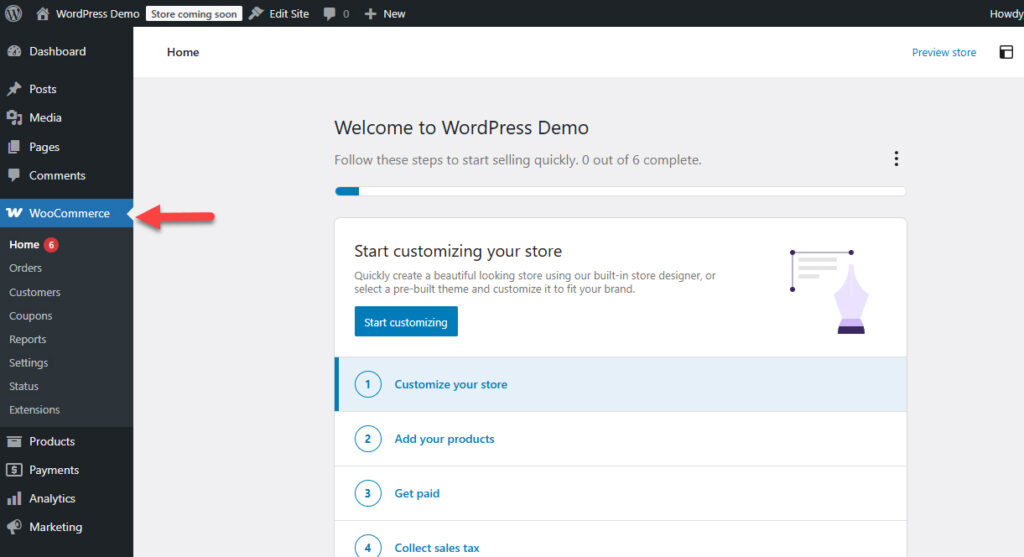Click the Comments speech bubble sidebar icon
This screenshot has height=557, width=1024.
pyautogui.click(x=14, y=175)
